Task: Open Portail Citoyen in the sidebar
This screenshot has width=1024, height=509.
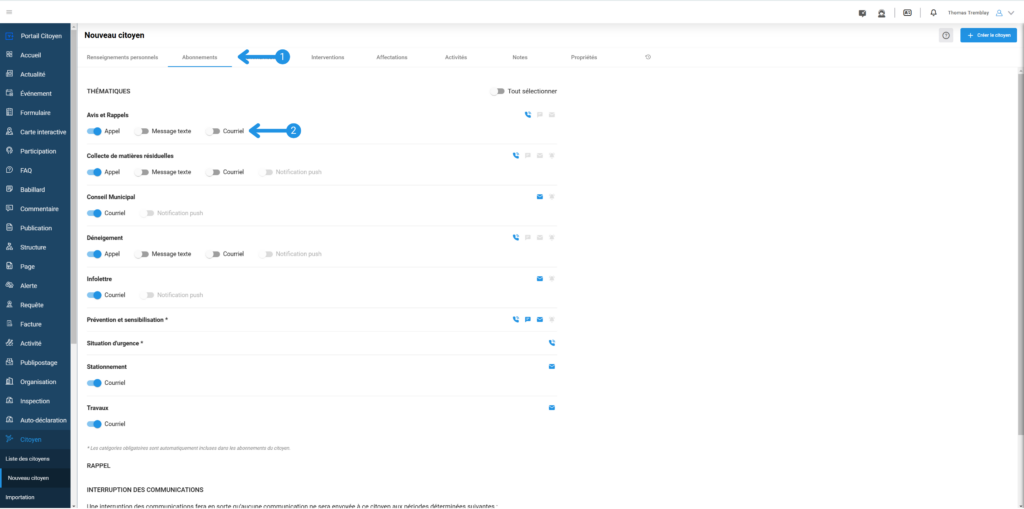Action: tap(35, 36)
